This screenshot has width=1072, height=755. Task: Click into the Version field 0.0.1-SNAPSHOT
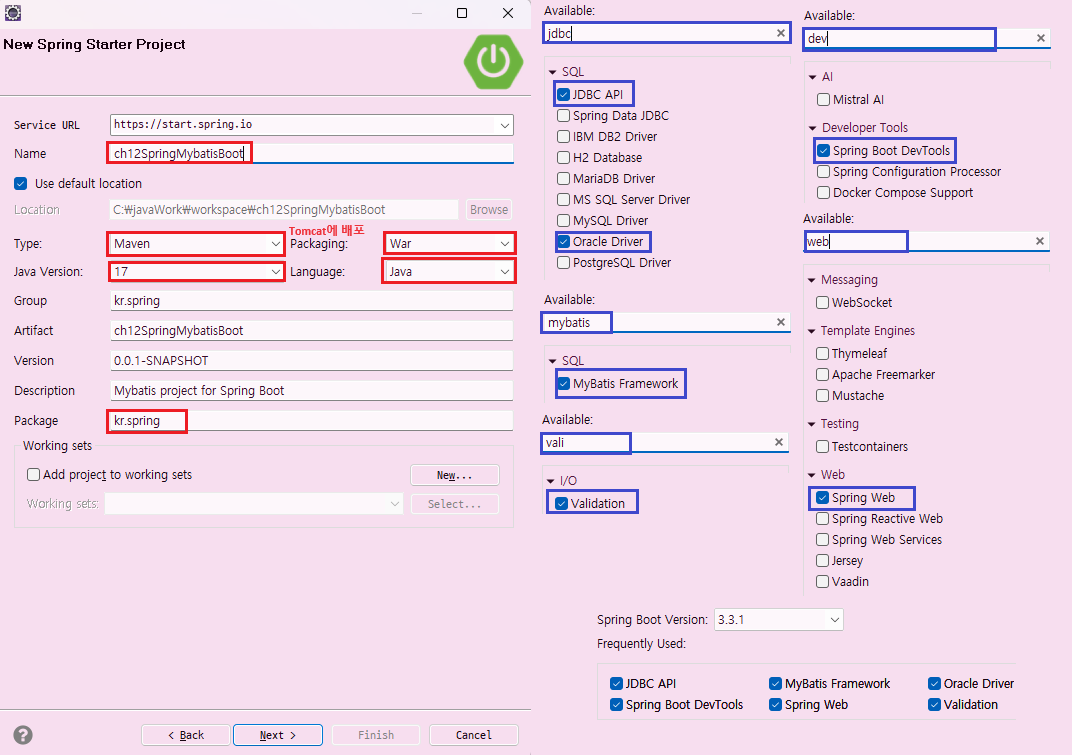311,360
